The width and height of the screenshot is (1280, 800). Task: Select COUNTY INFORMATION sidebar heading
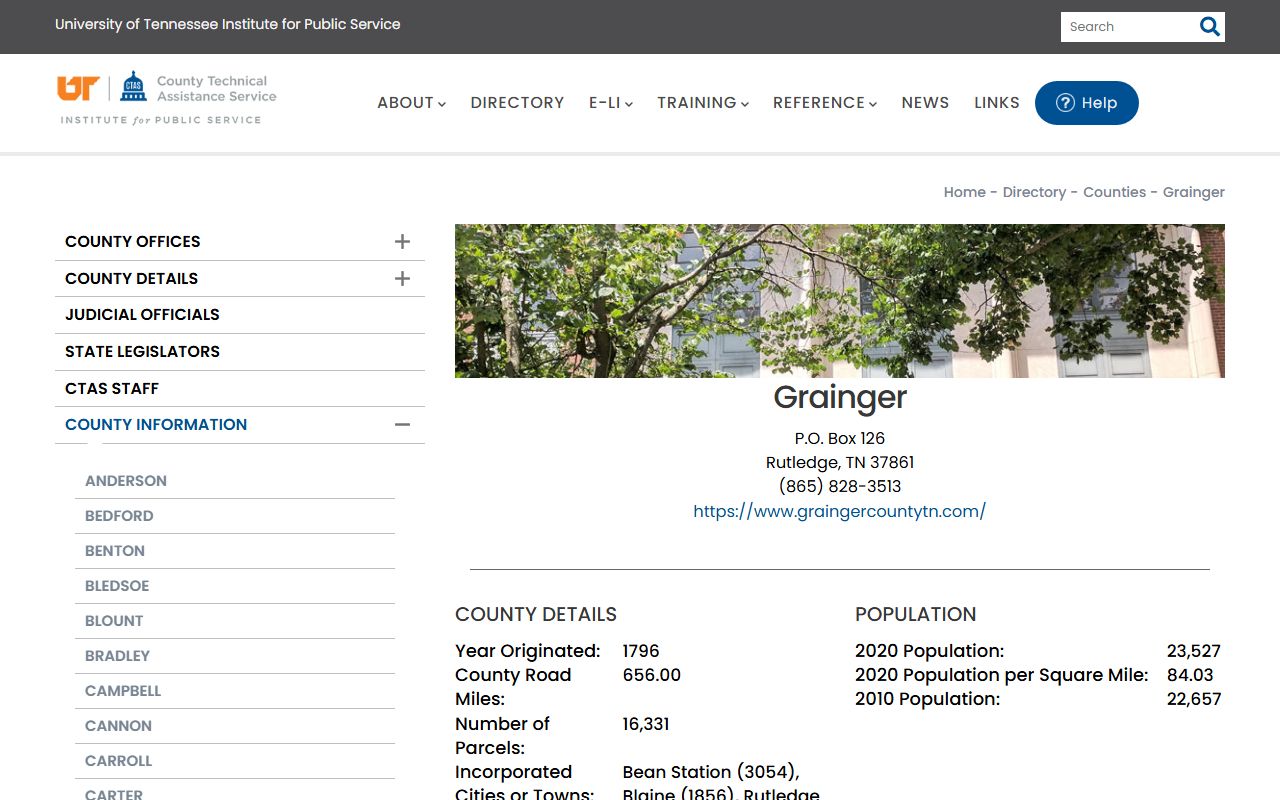click(156, 424)
